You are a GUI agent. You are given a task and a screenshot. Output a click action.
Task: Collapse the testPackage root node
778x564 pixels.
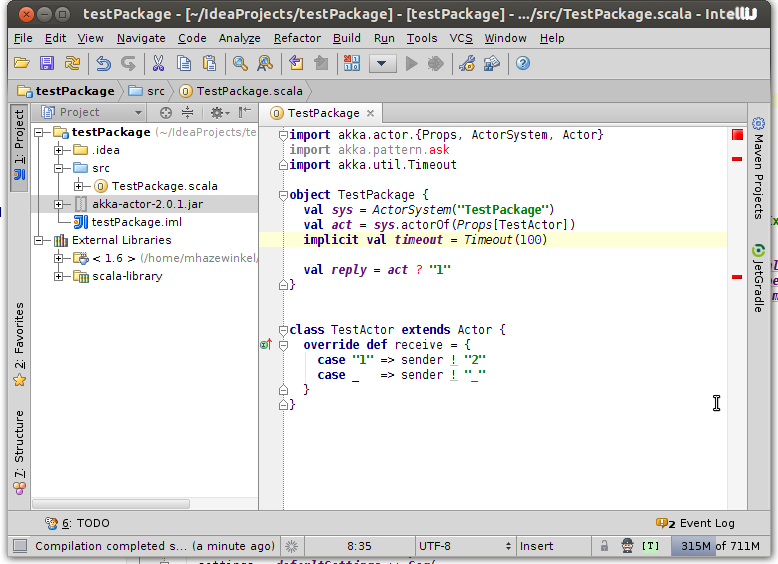pos(40,132)
